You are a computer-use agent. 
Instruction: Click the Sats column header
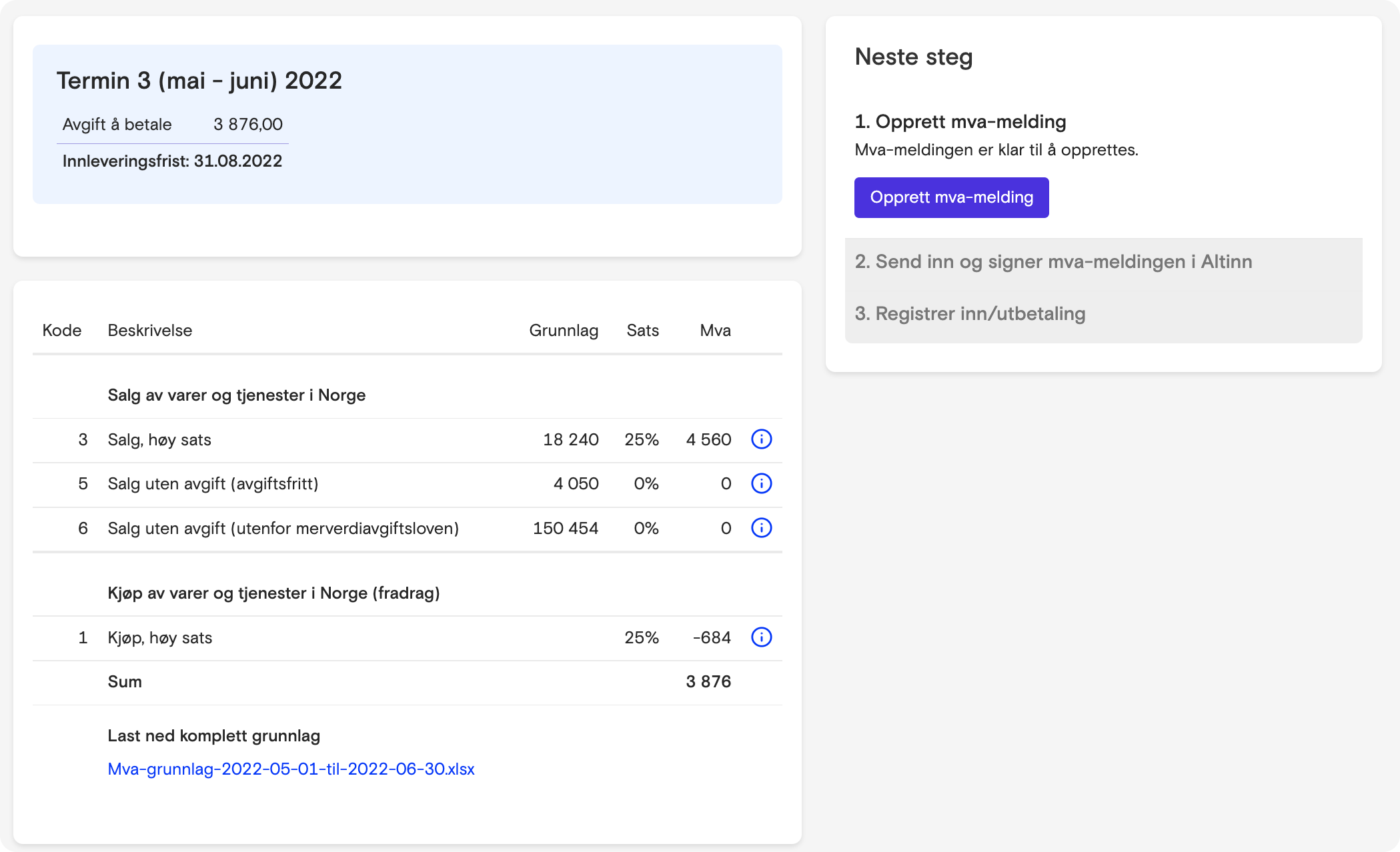point(642,330)
